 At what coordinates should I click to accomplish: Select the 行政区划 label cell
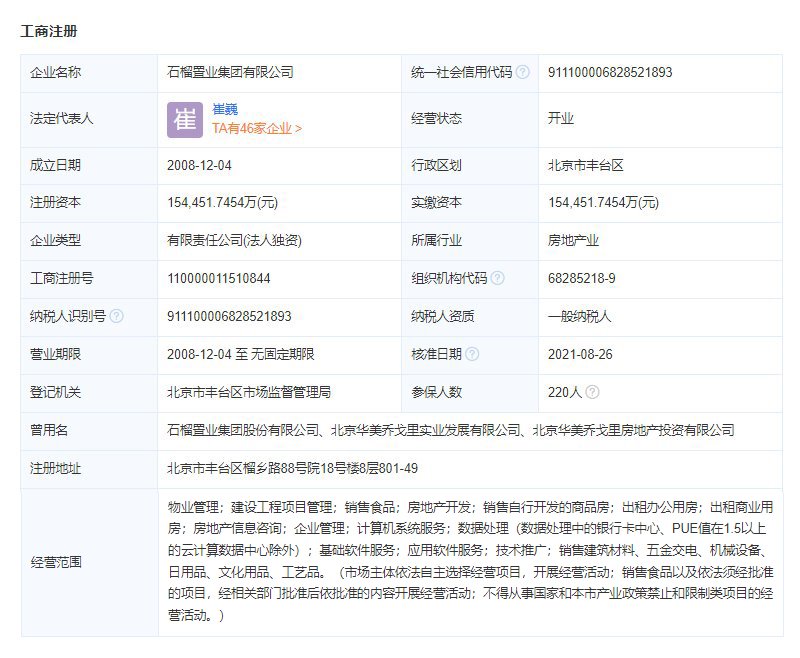tap(470, 166)
